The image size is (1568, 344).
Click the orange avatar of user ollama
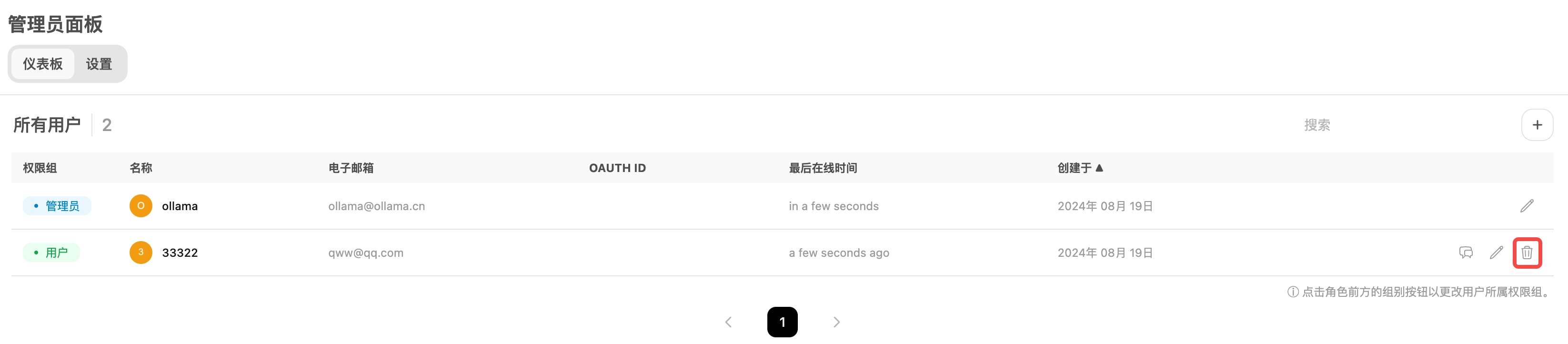pos(141,206)
